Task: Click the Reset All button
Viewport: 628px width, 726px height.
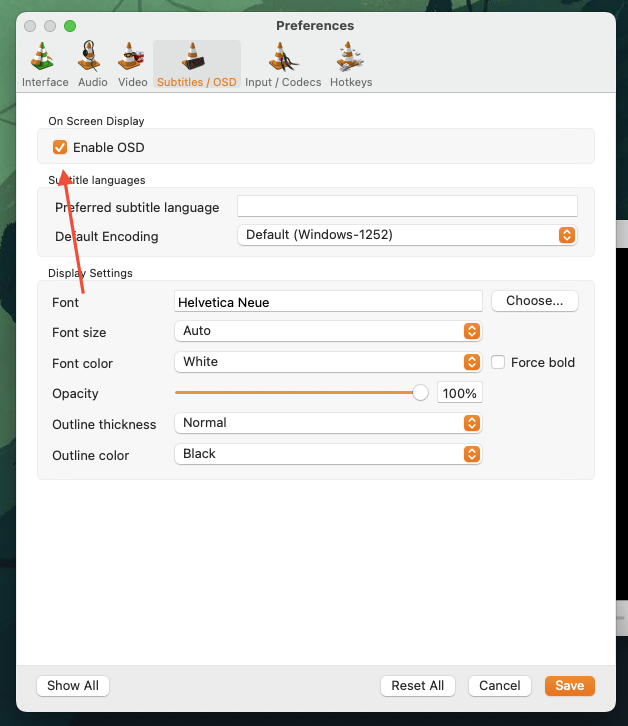Action: point(418,686)
